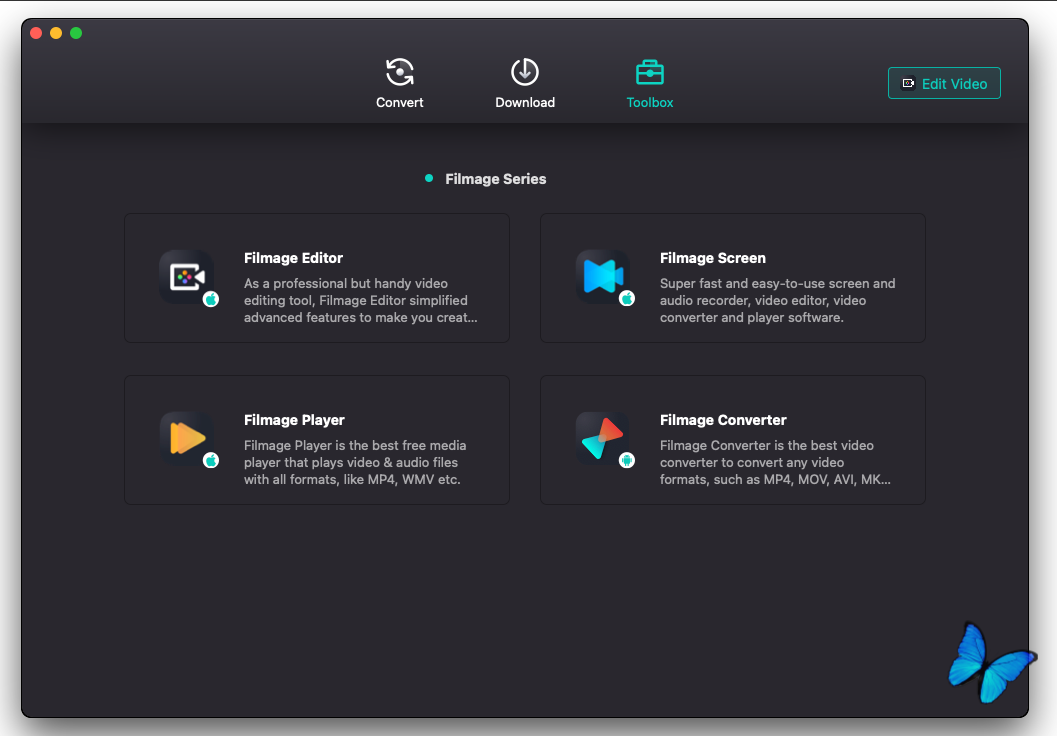Click the green full-screen window button
The width and height of the screenshot is (1057, 736).
coord(76,33)
